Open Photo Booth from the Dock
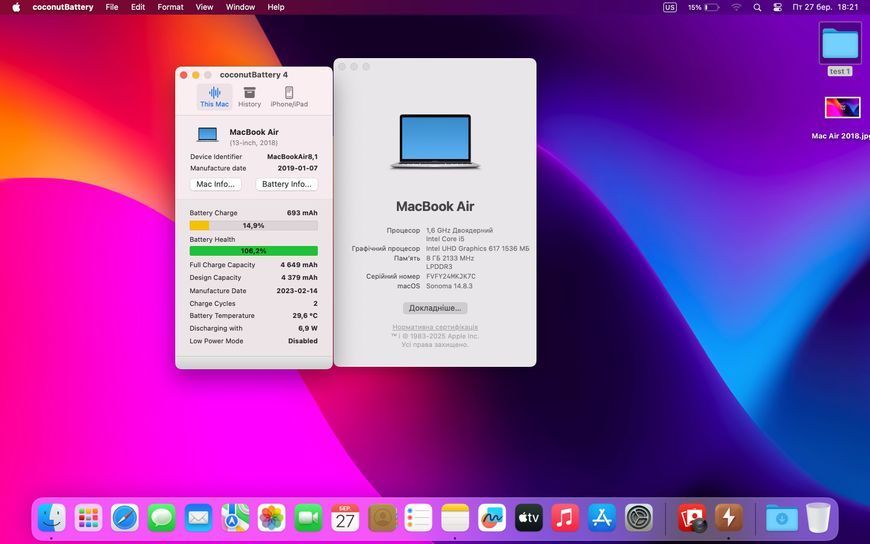The image size is (870, 544). pos(692,518)
